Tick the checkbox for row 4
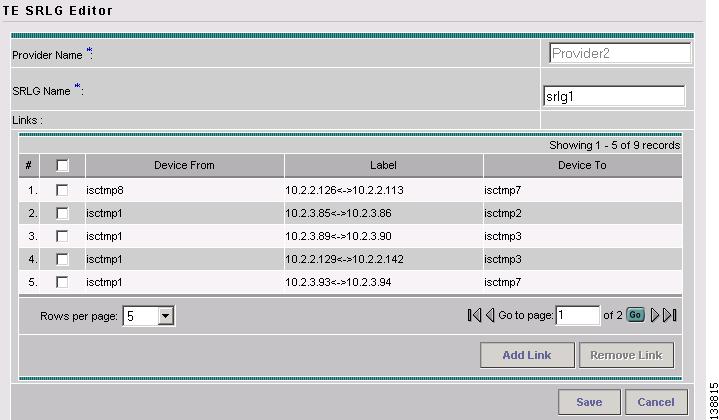Viewport: 719px width, 420px height. pyautogui.click(x=62, y=259)
